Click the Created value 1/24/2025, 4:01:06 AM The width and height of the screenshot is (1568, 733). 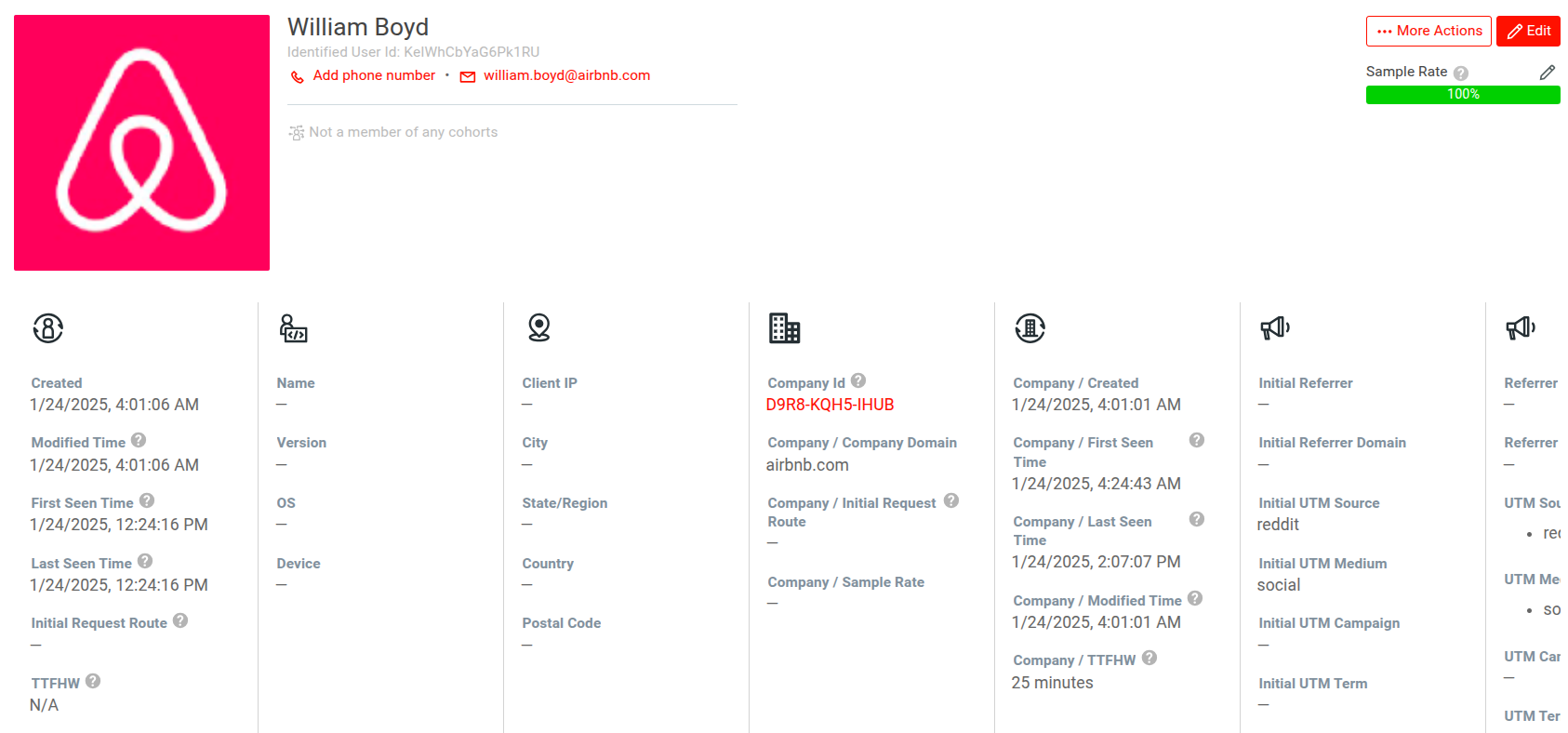point(114,405)
